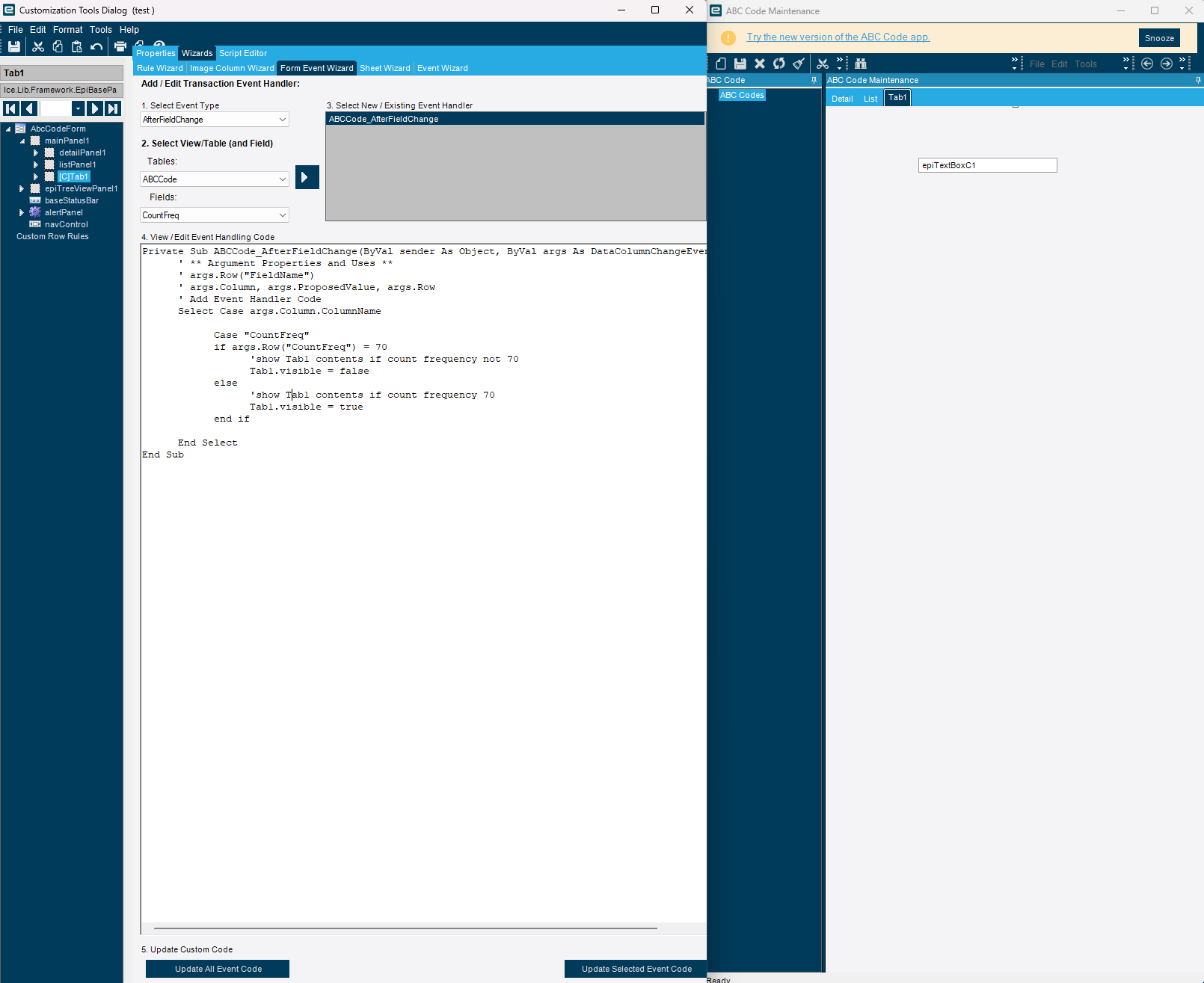Click the Undo arrow icon

click(96, 46)
